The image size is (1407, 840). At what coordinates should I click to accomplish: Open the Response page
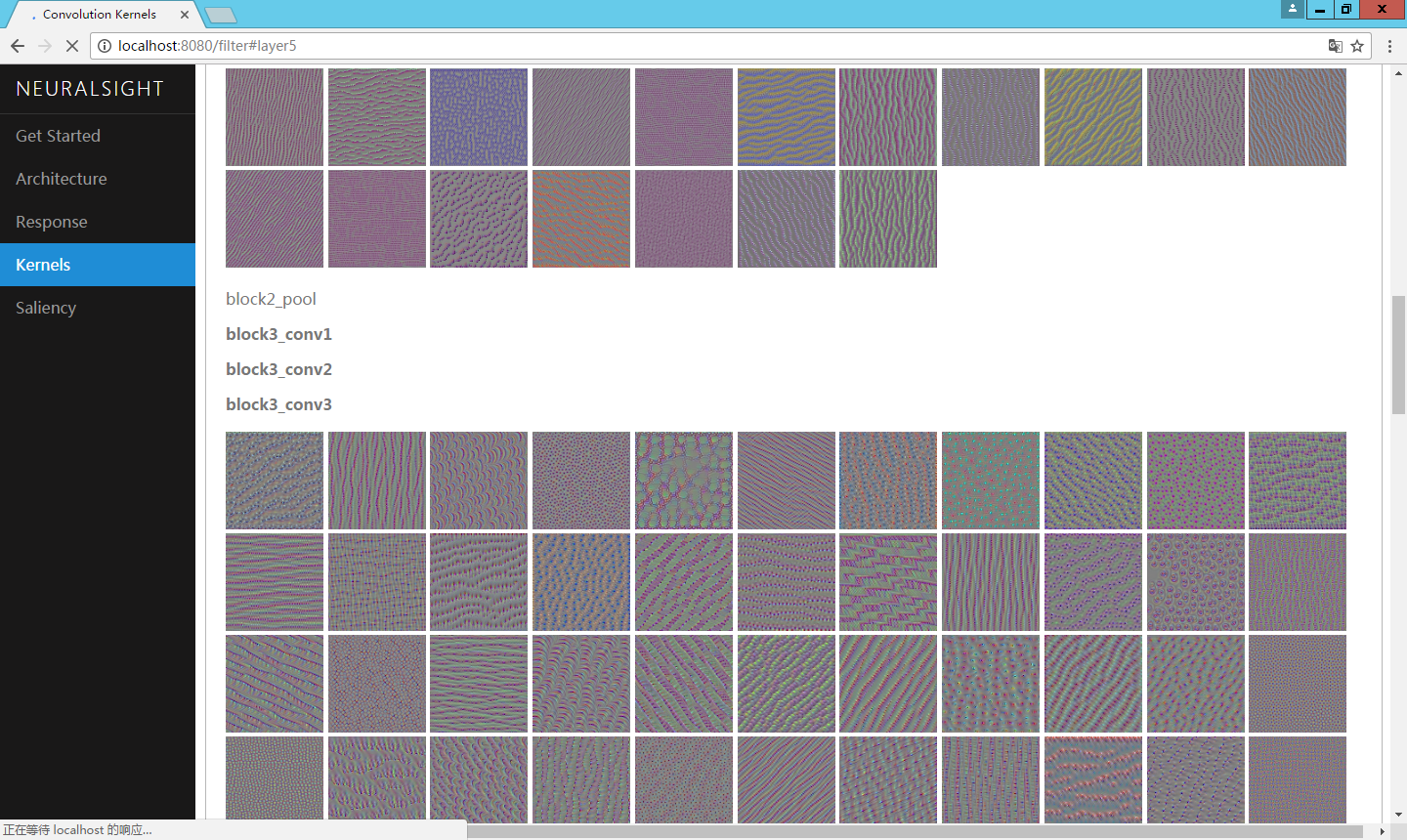[98, 222]
